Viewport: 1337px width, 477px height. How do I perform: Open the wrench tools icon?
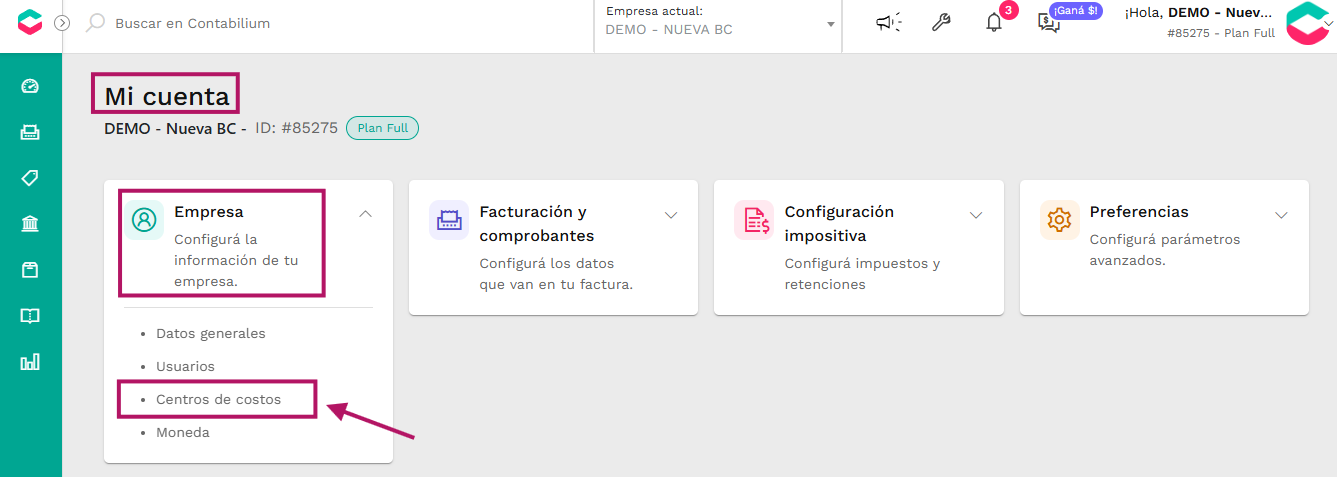pyautogui.click(x=941, y=23)
